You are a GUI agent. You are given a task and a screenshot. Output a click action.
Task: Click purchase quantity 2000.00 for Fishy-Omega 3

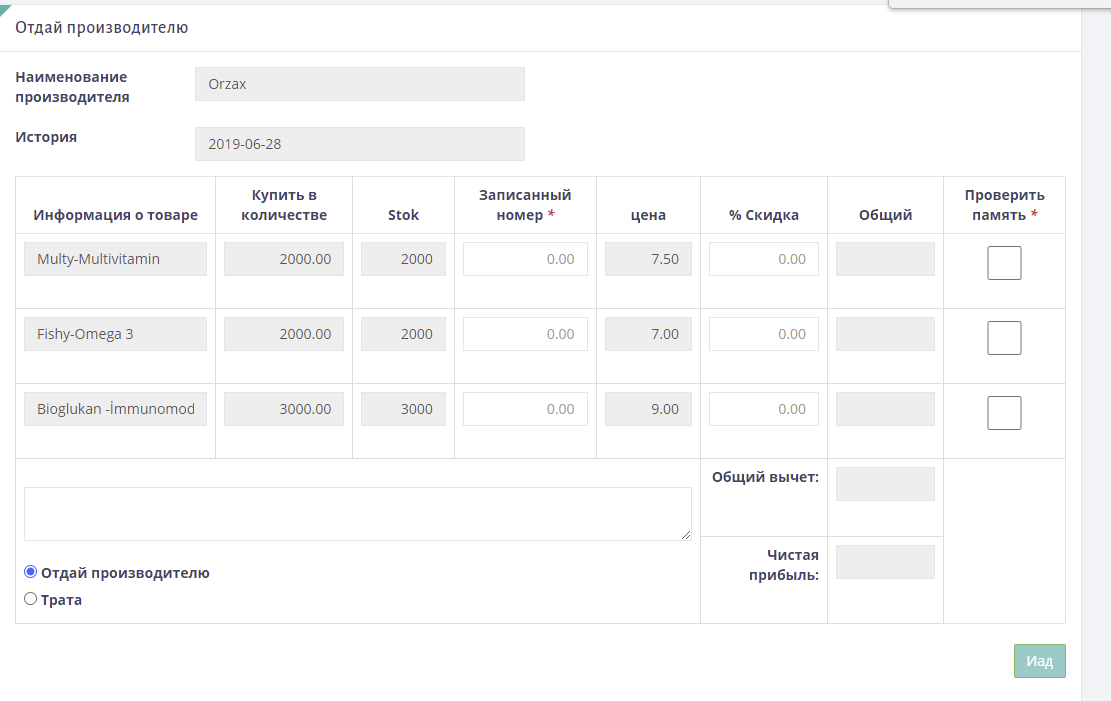click(284, 334)
